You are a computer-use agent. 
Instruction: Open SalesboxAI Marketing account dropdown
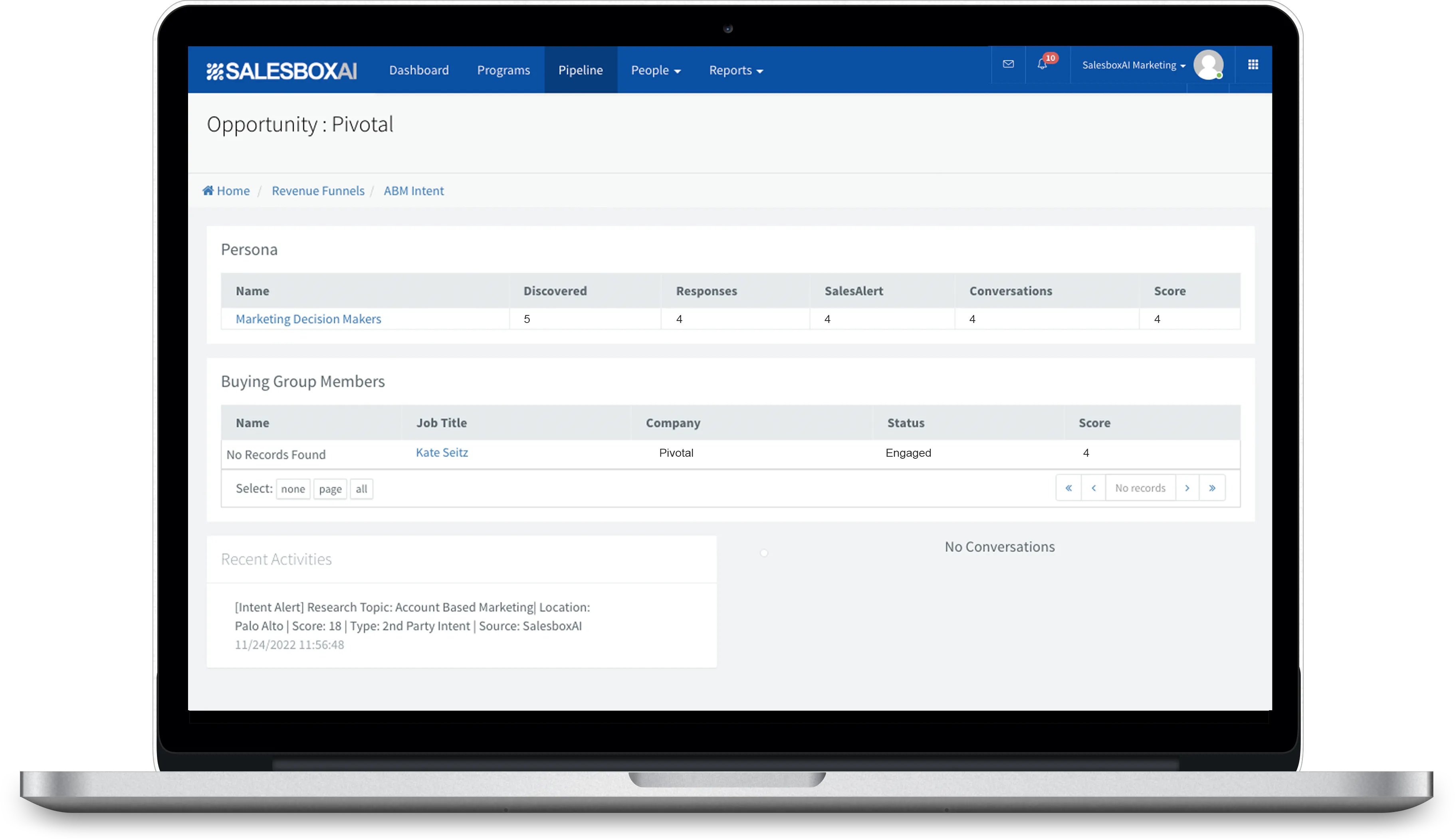pos(1133,65)
